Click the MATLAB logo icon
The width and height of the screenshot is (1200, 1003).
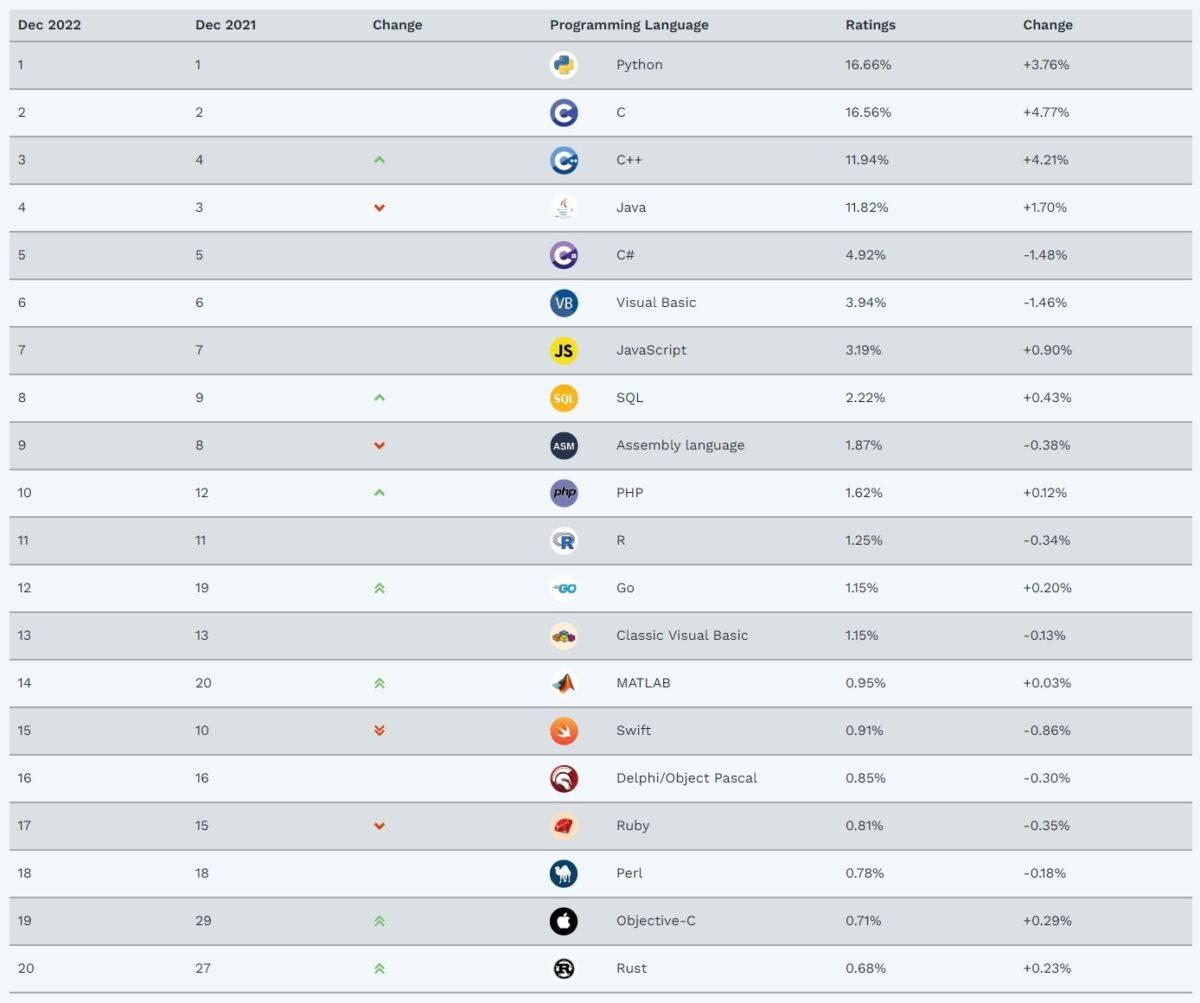tap(564, 683)
